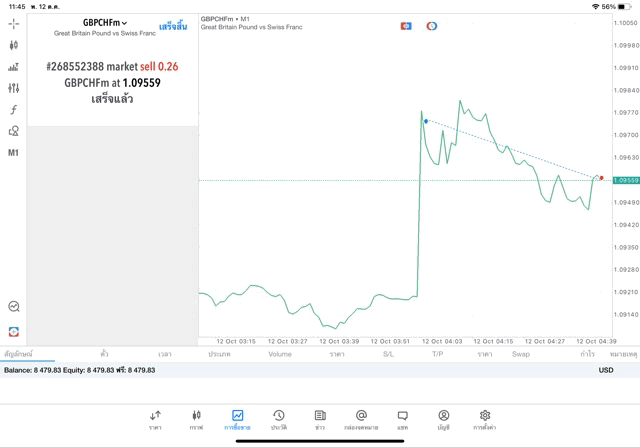Tap the GBPCHFm • M1 chart title
This screenshot has height=447, width=640.
tap(225, 19)
